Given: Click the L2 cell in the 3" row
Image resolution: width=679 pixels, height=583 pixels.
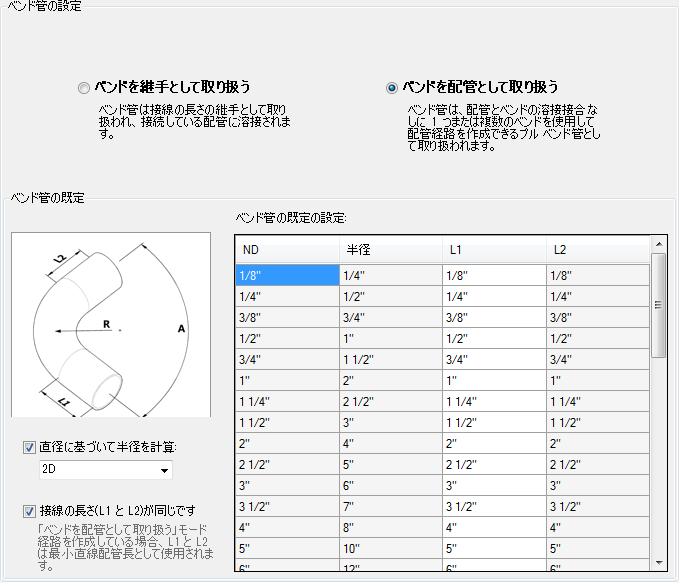Looking at the screenshot, I should click(598, 486).
